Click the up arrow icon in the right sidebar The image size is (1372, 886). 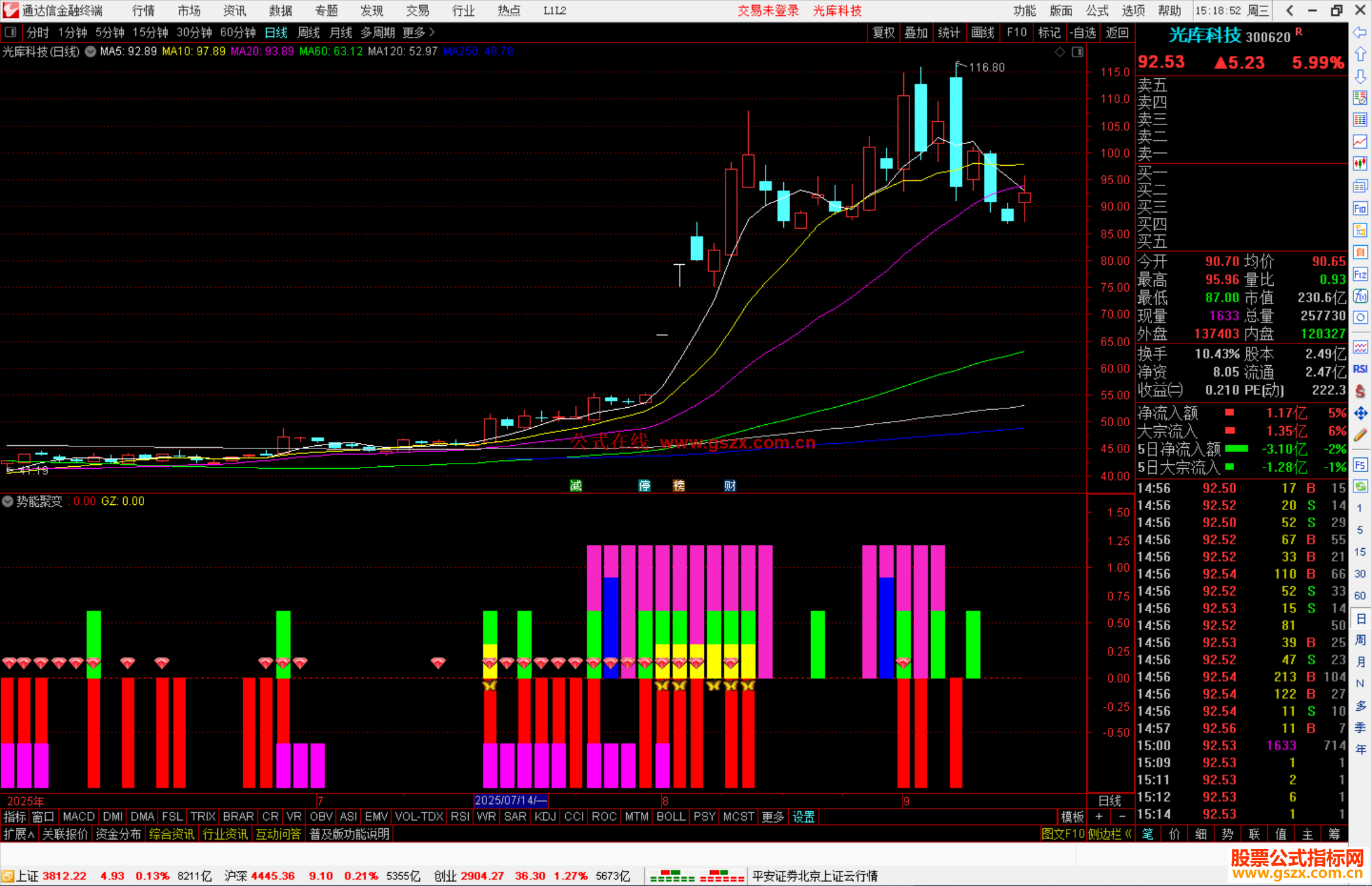click(1360, 54)
